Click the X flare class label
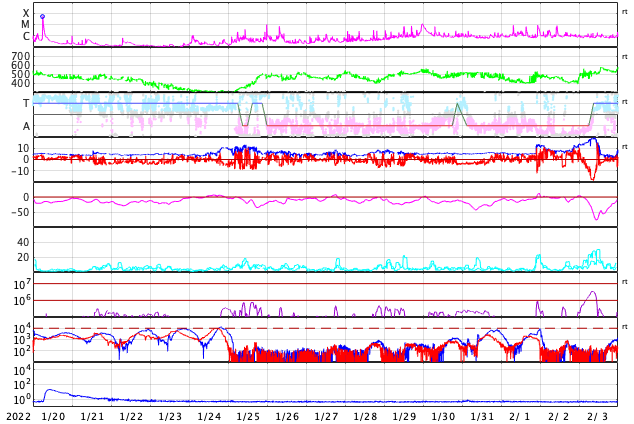 tap(26, 13)
